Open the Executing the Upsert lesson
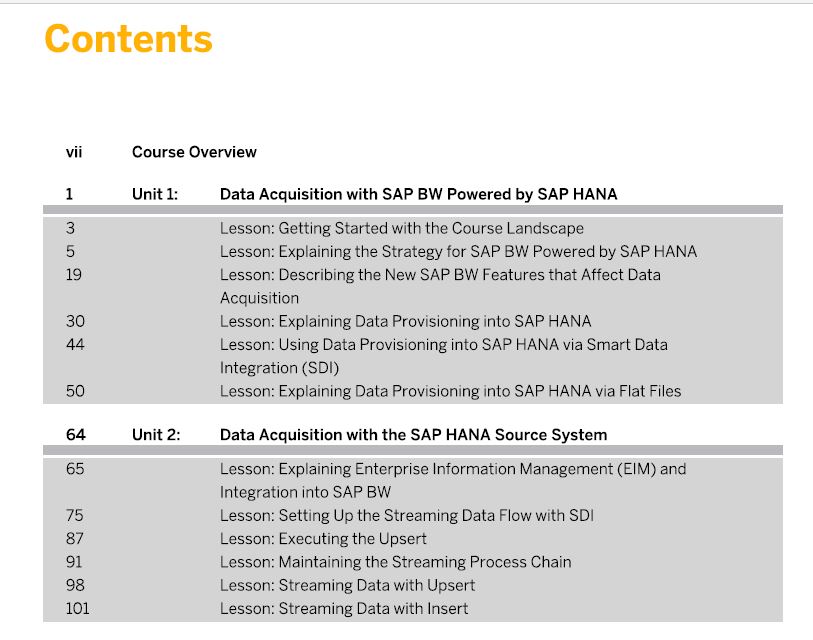The width and height of the screenshot is (813, 640). tap(323, 538)
